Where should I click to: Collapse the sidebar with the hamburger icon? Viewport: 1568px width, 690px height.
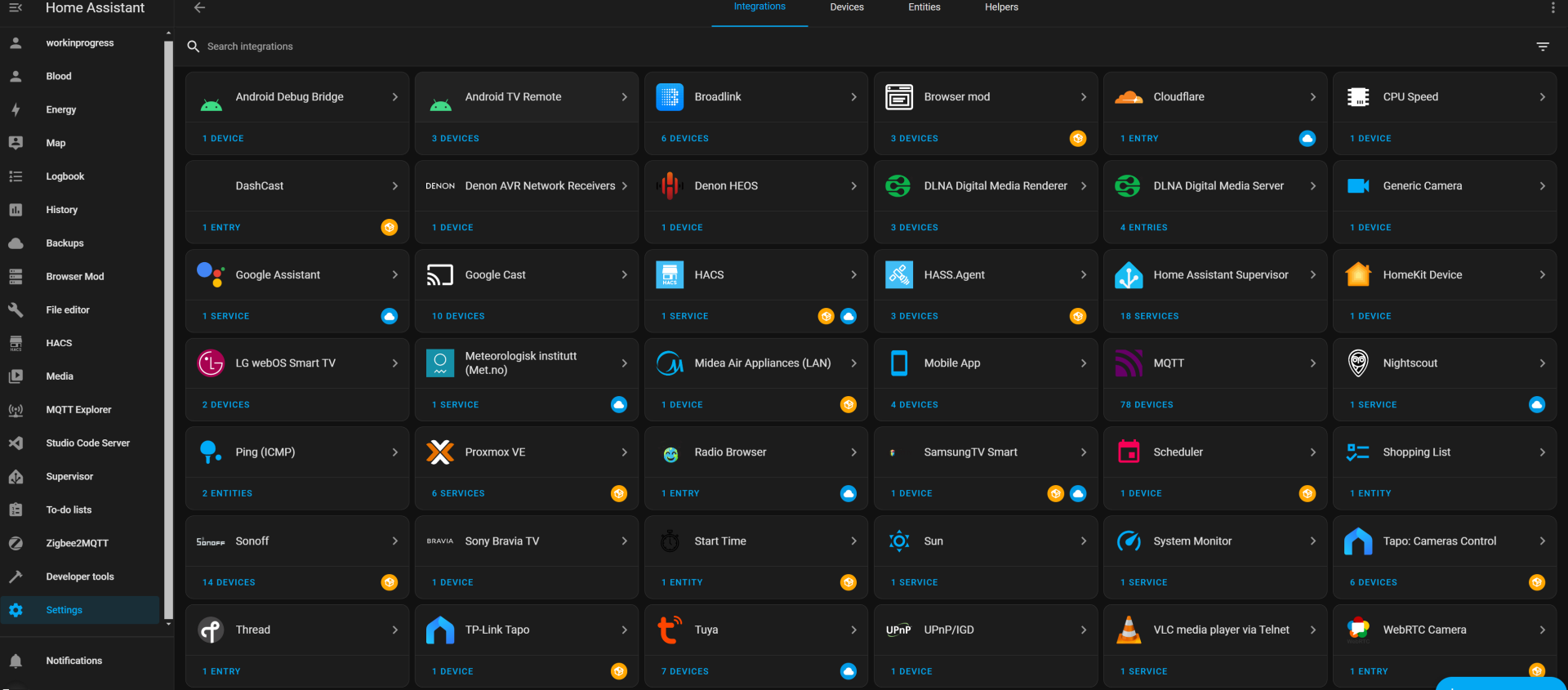point(16,7)
